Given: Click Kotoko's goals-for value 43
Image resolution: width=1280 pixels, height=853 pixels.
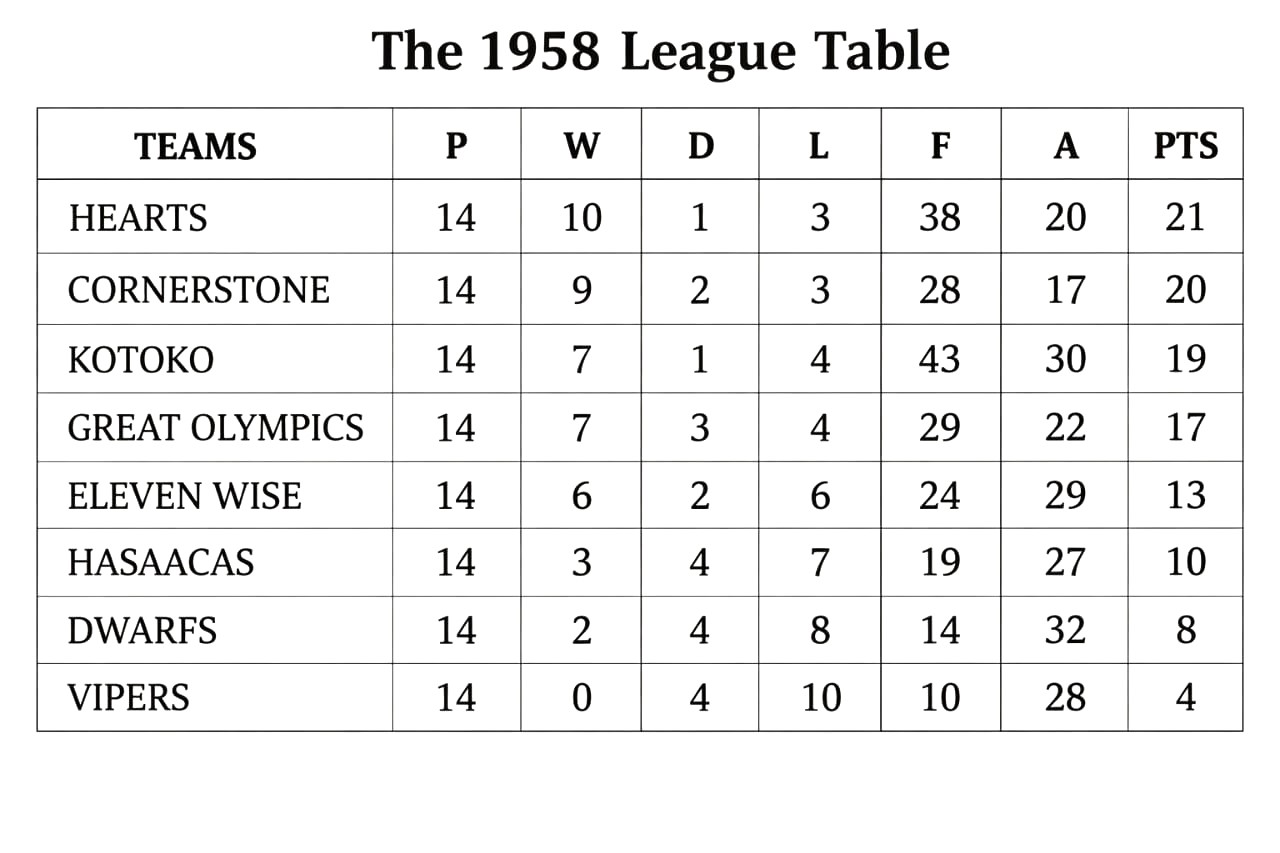Looking at the screenshot, I should [x=940, y=360].
